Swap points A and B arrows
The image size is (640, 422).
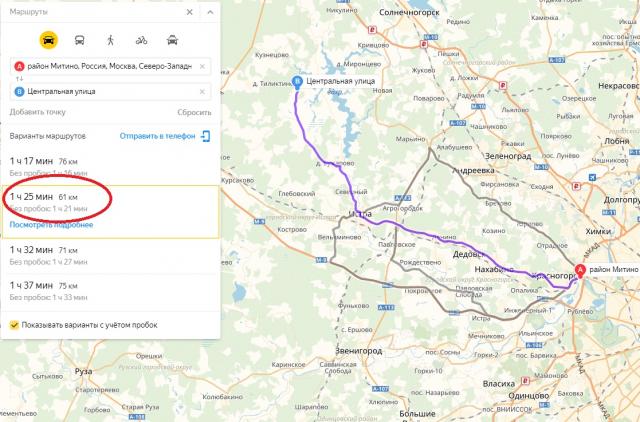point(19,78)
